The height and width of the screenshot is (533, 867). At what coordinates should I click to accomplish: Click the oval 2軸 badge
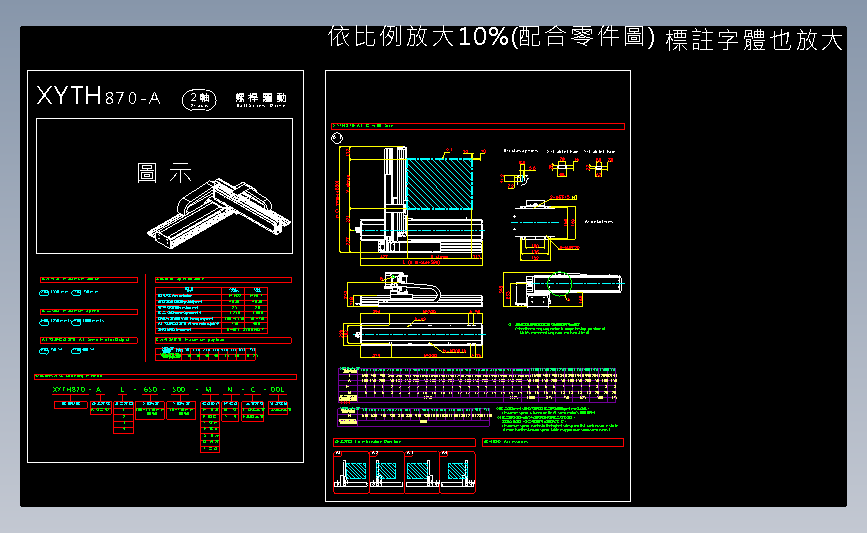coord(199,100)
